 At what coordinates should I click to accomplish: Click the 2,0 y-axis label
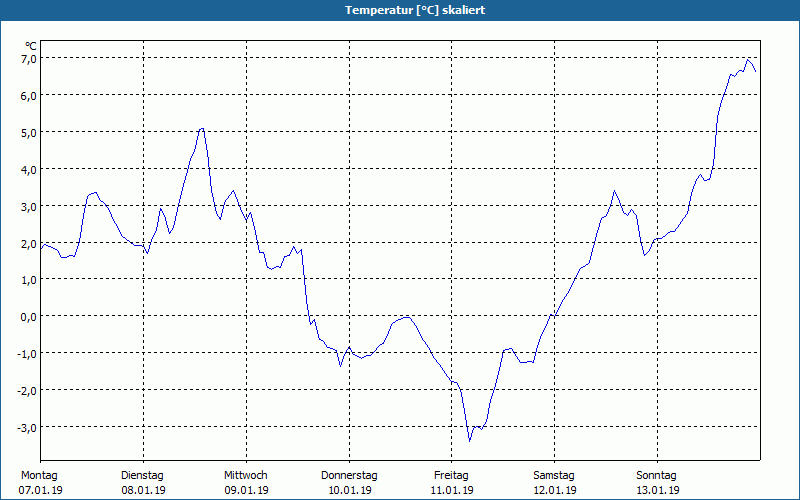click(x=29, y=243)
